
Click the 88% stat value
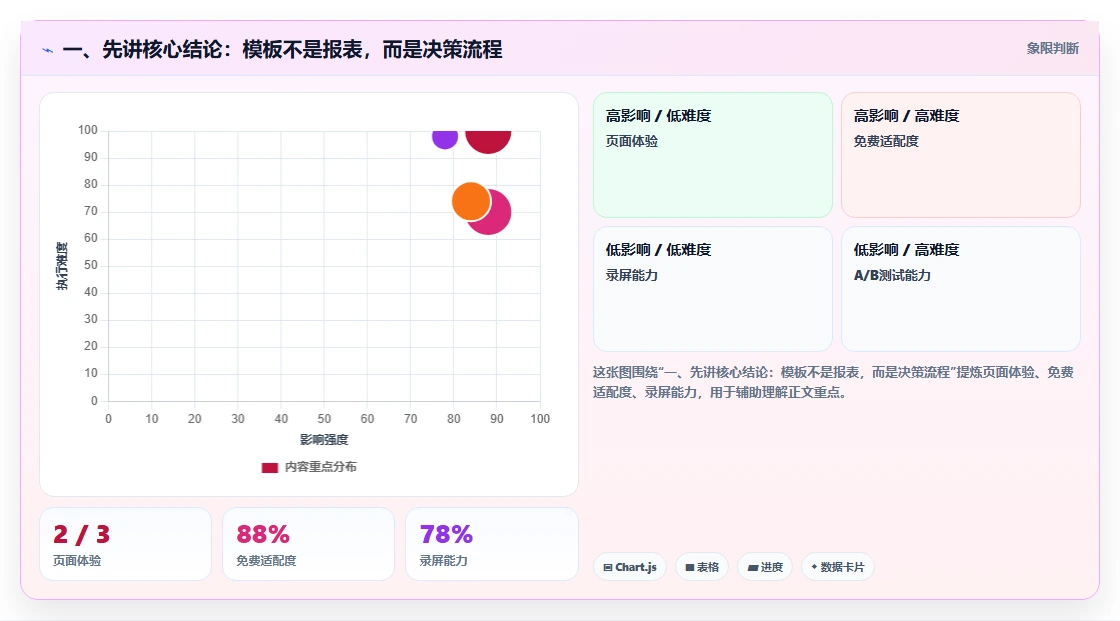tap(263, 535)
